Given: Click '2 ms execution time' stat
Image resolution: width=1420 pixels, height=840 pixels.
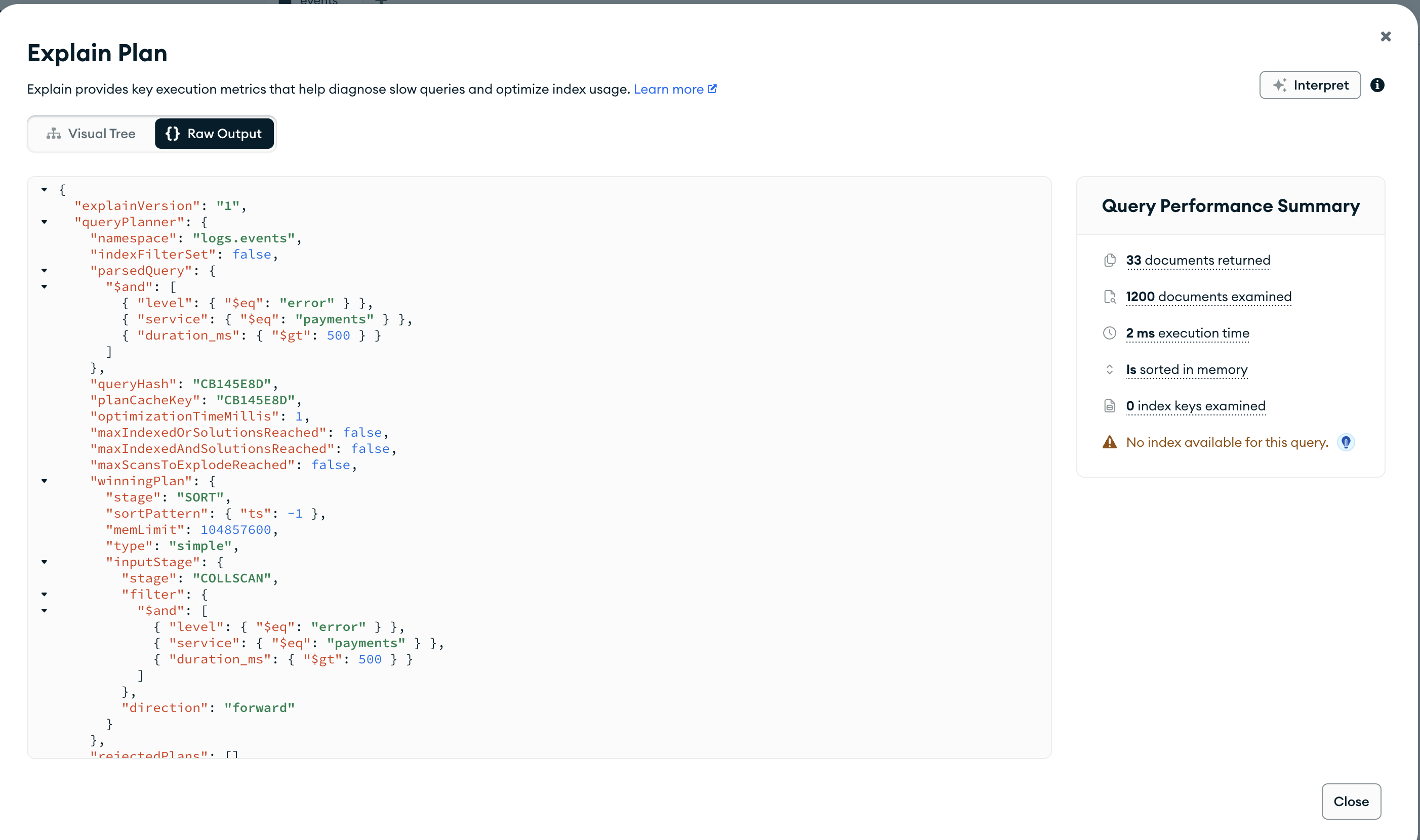Looking at the screenshot, I should (1187, 333).
